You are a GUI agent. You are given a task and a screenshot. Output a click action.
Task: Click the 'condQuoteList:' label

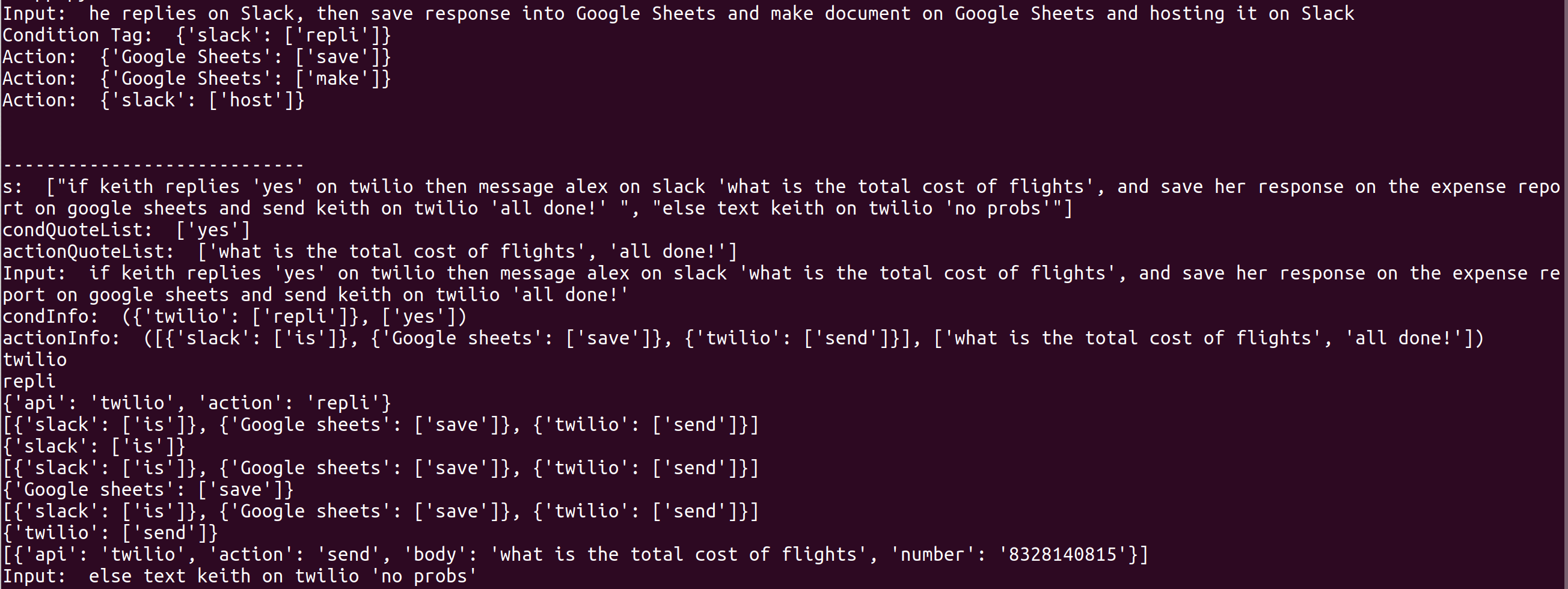pos(78,230)
